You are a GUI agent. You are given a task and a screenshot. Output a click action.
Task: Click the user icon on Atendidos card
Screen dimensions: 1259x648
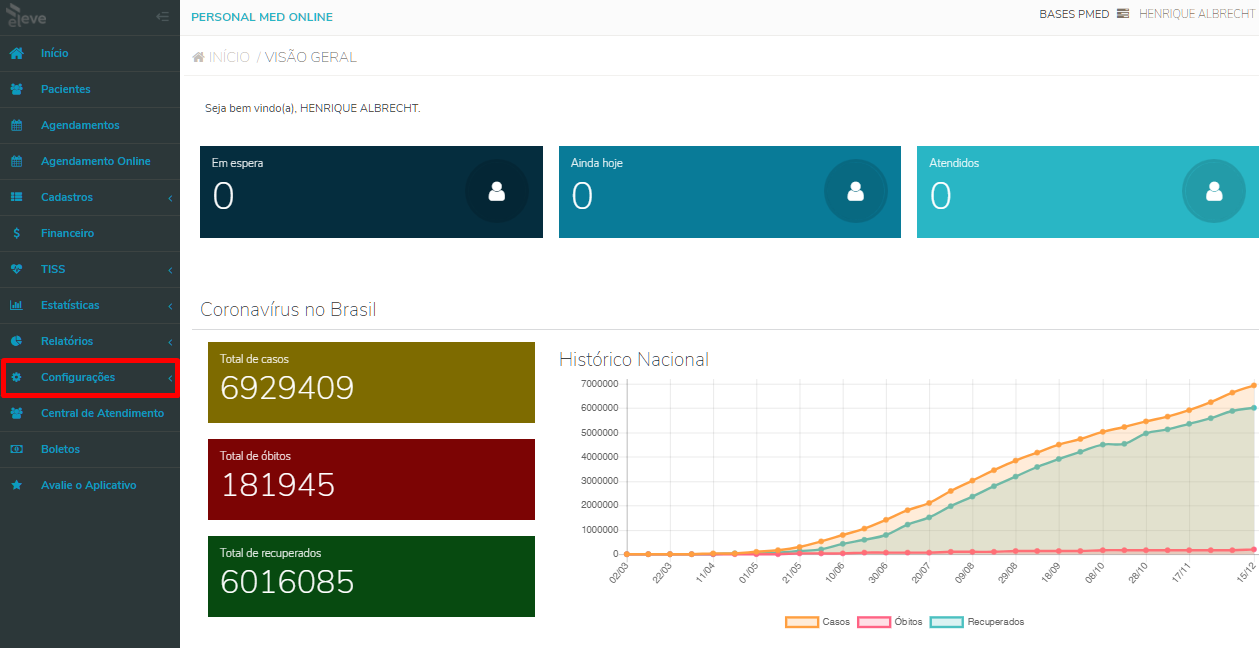(x=1213, y=191)
